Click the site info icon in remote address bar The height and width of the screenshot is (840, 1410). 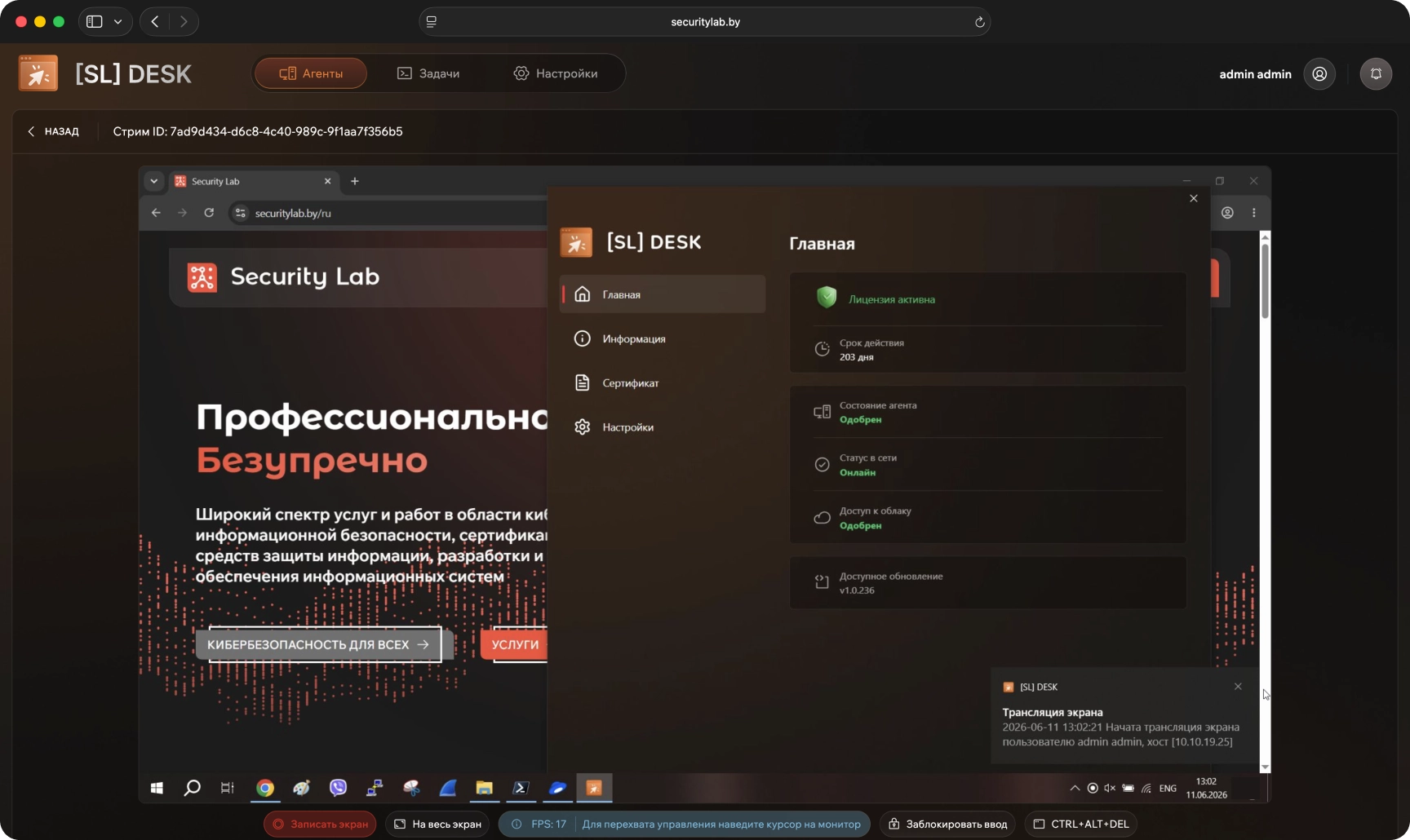pos(240,213)
